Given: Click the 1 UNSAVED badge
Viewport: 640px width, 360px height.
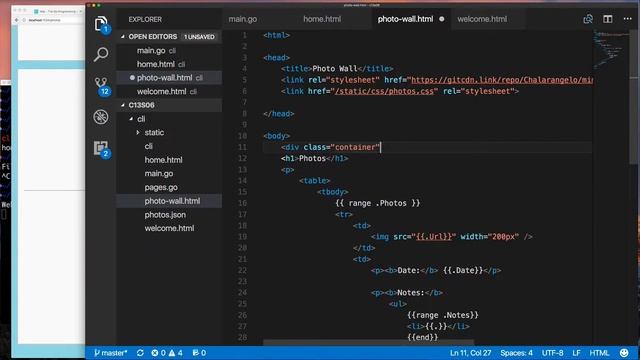Looking at the screenshot, I should click(199, 37).
